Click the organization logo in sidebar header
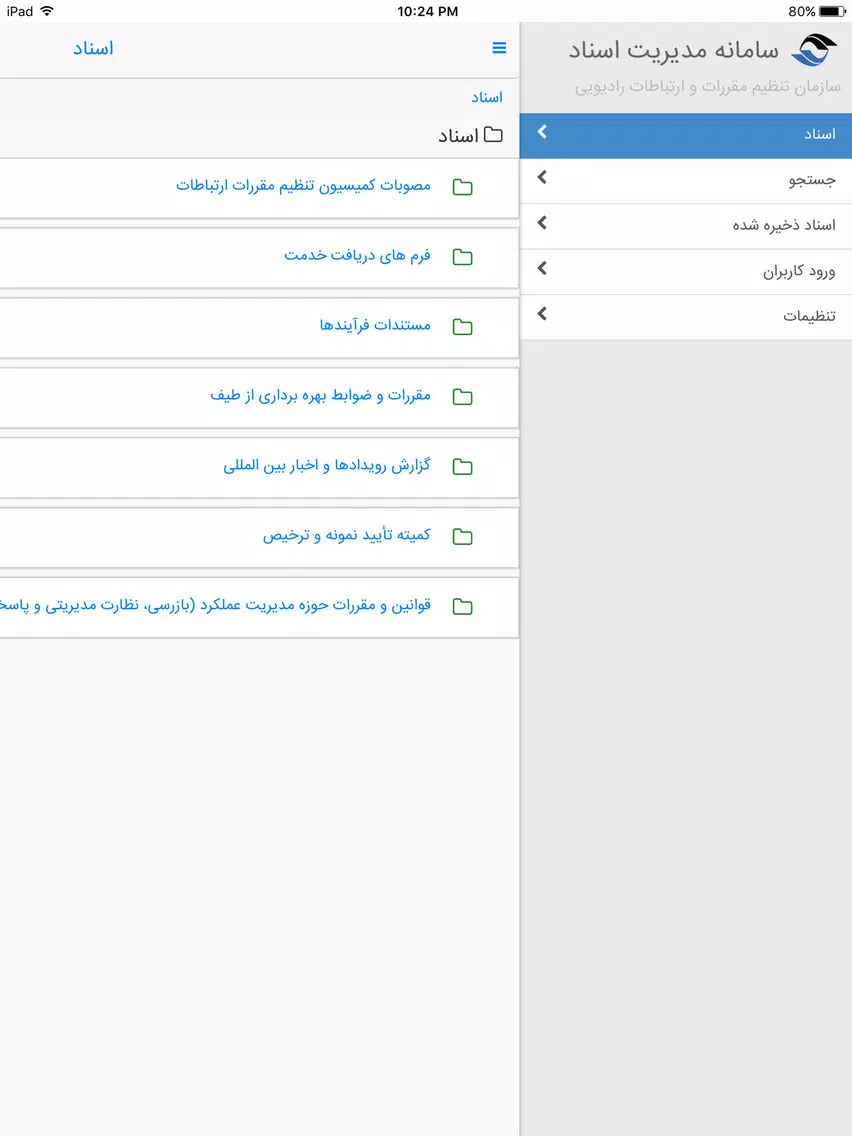The height and width of the screenshot is (1136, 852). tap(814, 50)
